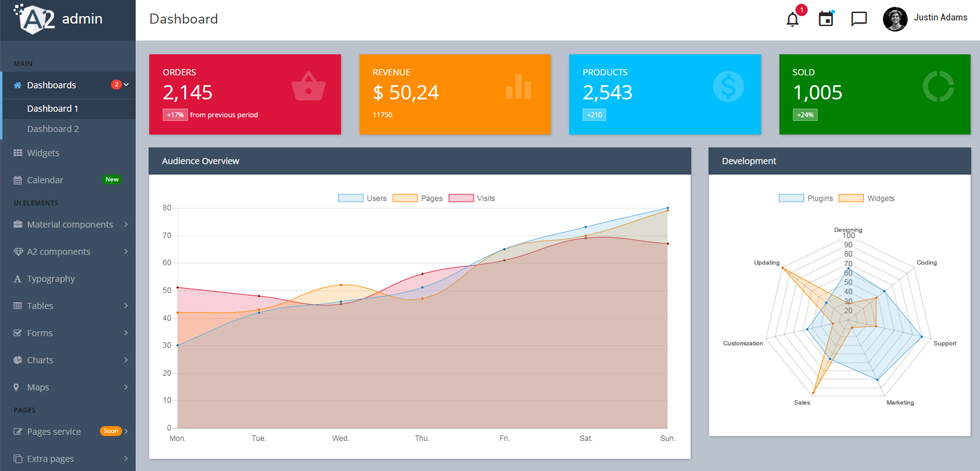Click the Dashboards home icon
The height and width of the screenshot is (471, 980).
coord(18,85)
